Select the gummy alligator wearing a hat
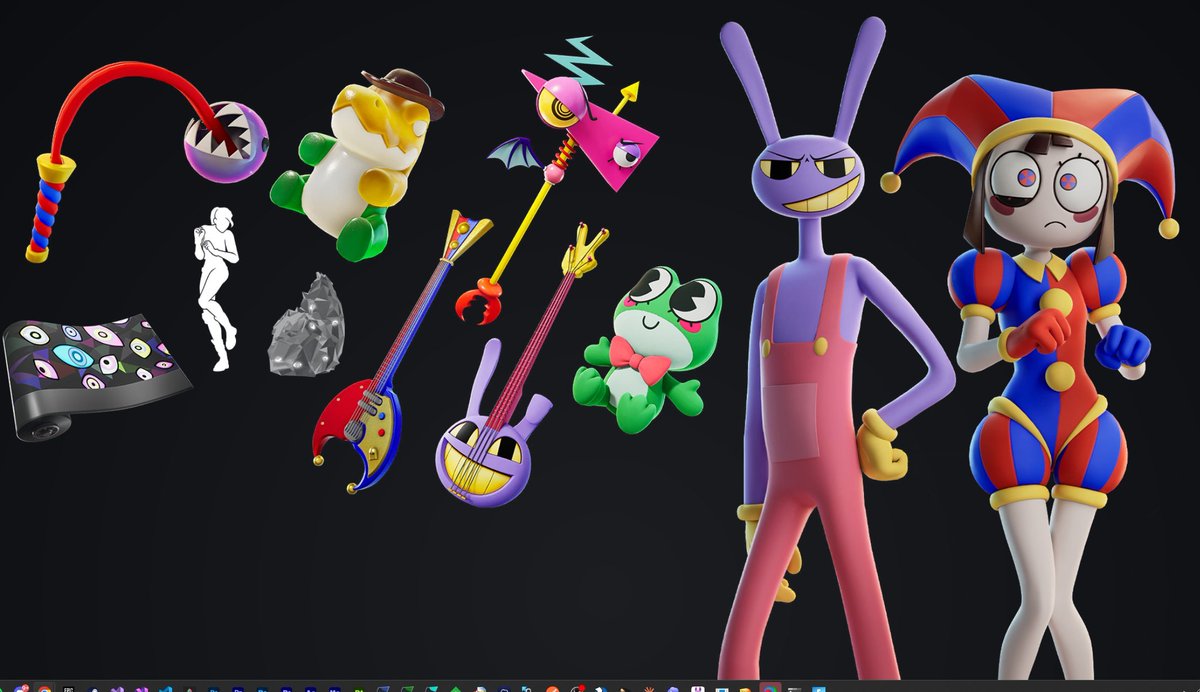Screen dimensions: 1200x692 pos(355,165)
